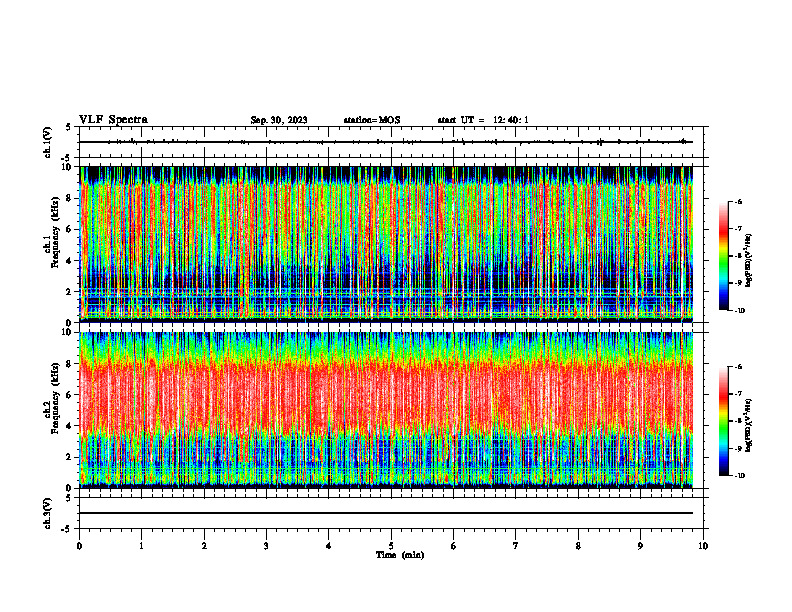Viewport: 792px width, 612px height.
Task: Click the "-5" voltage tick of ch.3(V) panel
Action: (66, 529)
